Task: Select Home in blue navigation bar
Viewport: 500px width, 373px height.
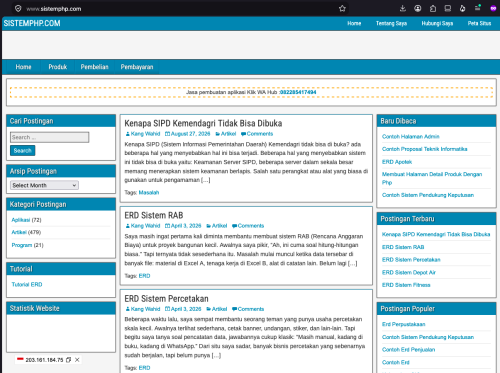Action: click(x=23, y=67)
